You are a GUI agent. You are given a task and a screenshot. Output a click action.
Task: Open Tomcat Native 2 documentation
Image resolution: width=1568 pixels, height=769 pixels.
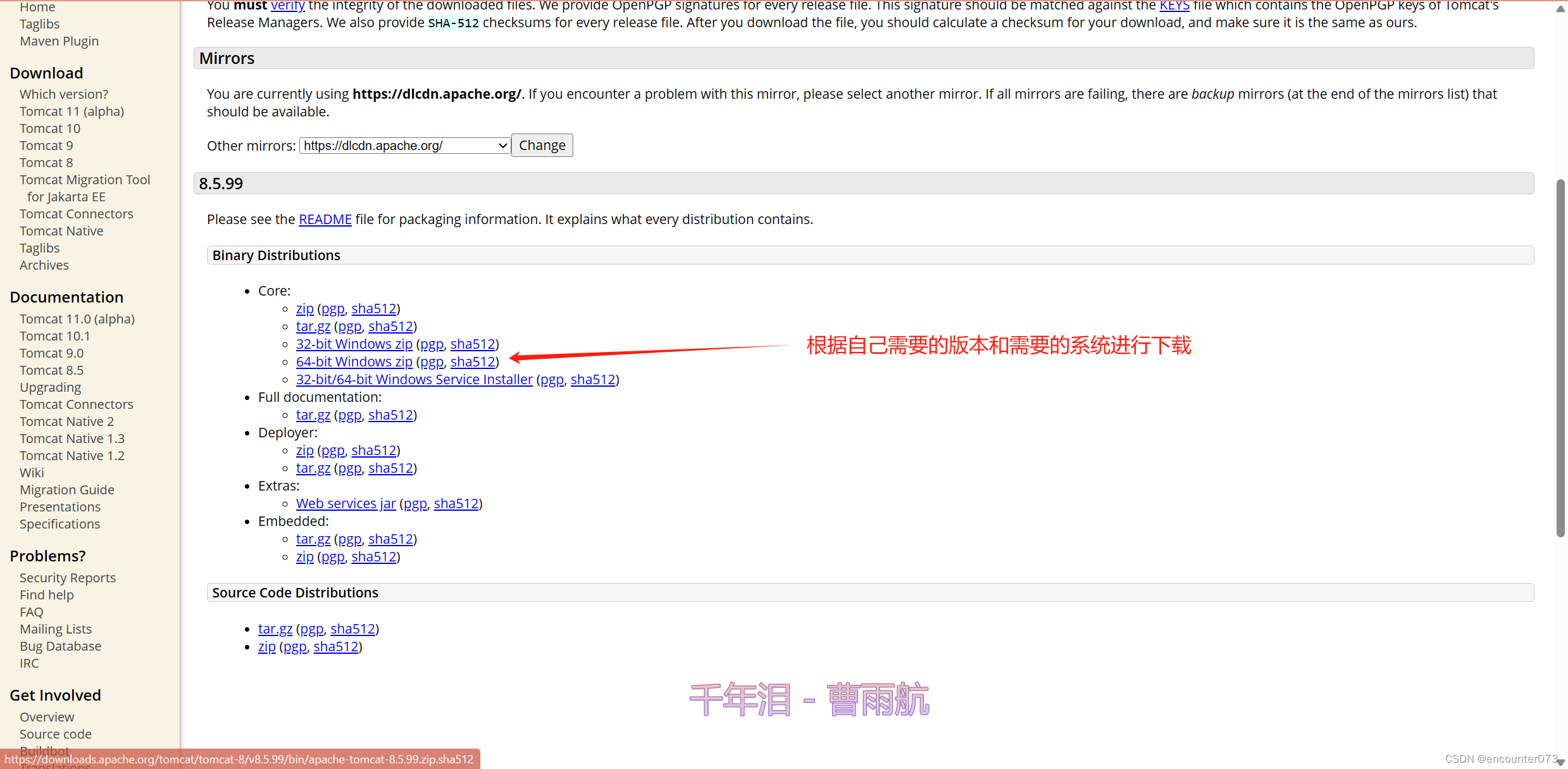click(x=66, y=422)
